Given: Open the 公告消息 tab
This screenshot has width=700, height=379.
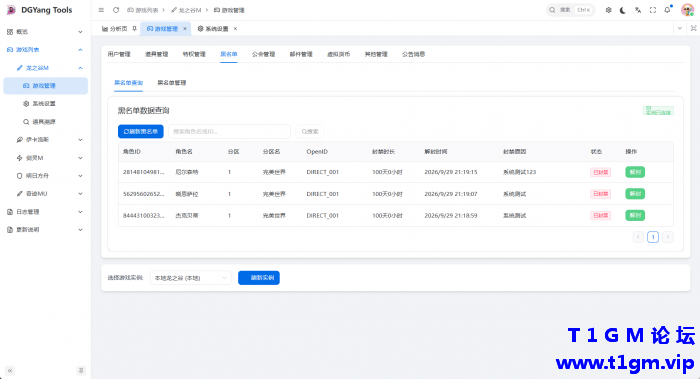Looking at the screenshot, I should (x=413, y=54).
